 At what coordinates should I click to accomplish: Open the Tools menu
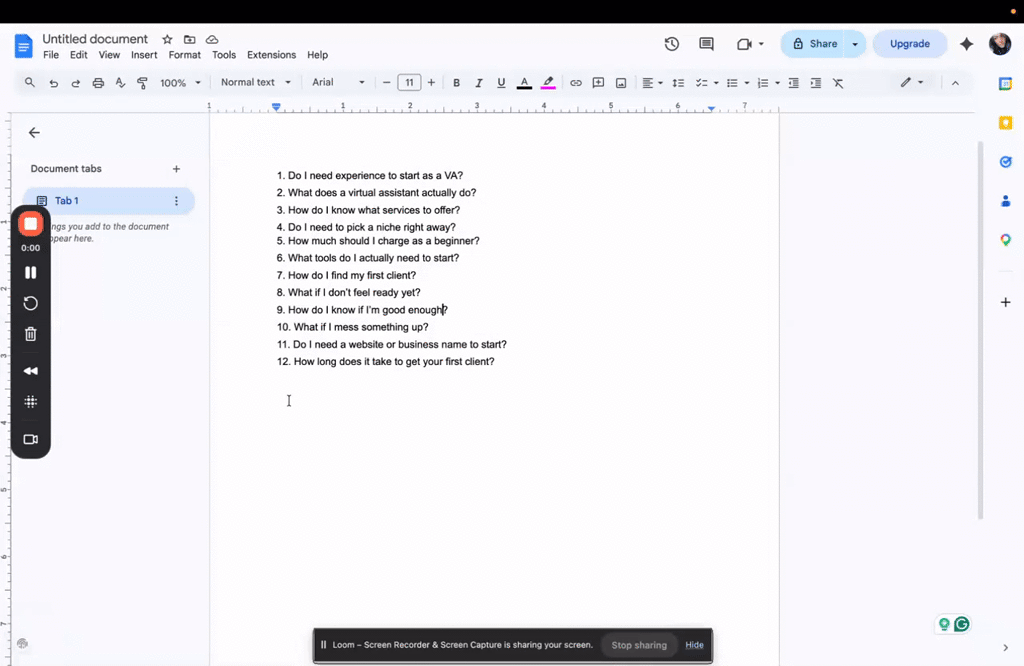tap(223, 55)
